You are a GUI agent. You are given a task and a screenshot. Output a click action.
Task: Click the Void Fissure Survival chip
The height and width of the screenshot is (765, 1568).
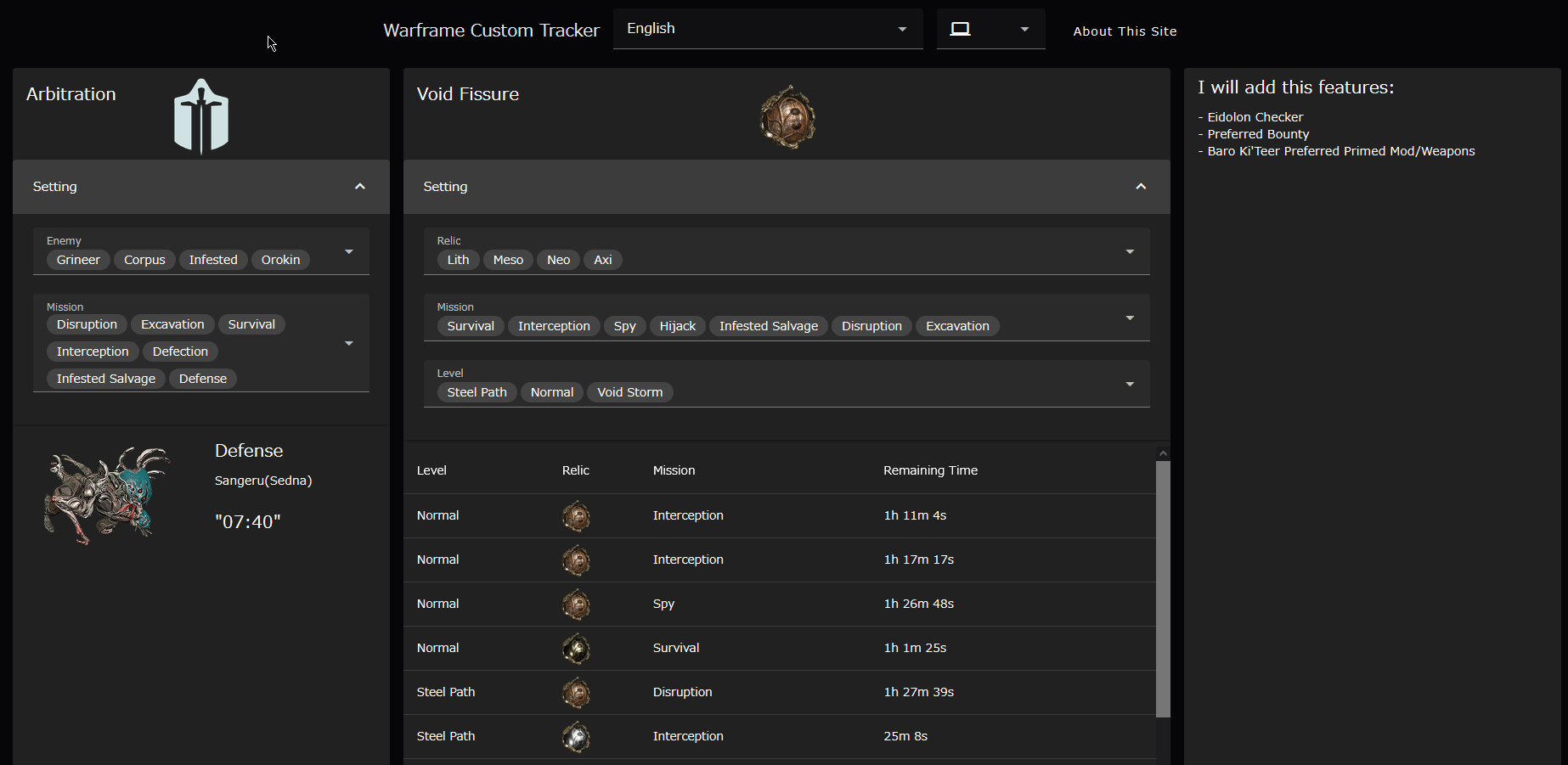tap(471, 326)
